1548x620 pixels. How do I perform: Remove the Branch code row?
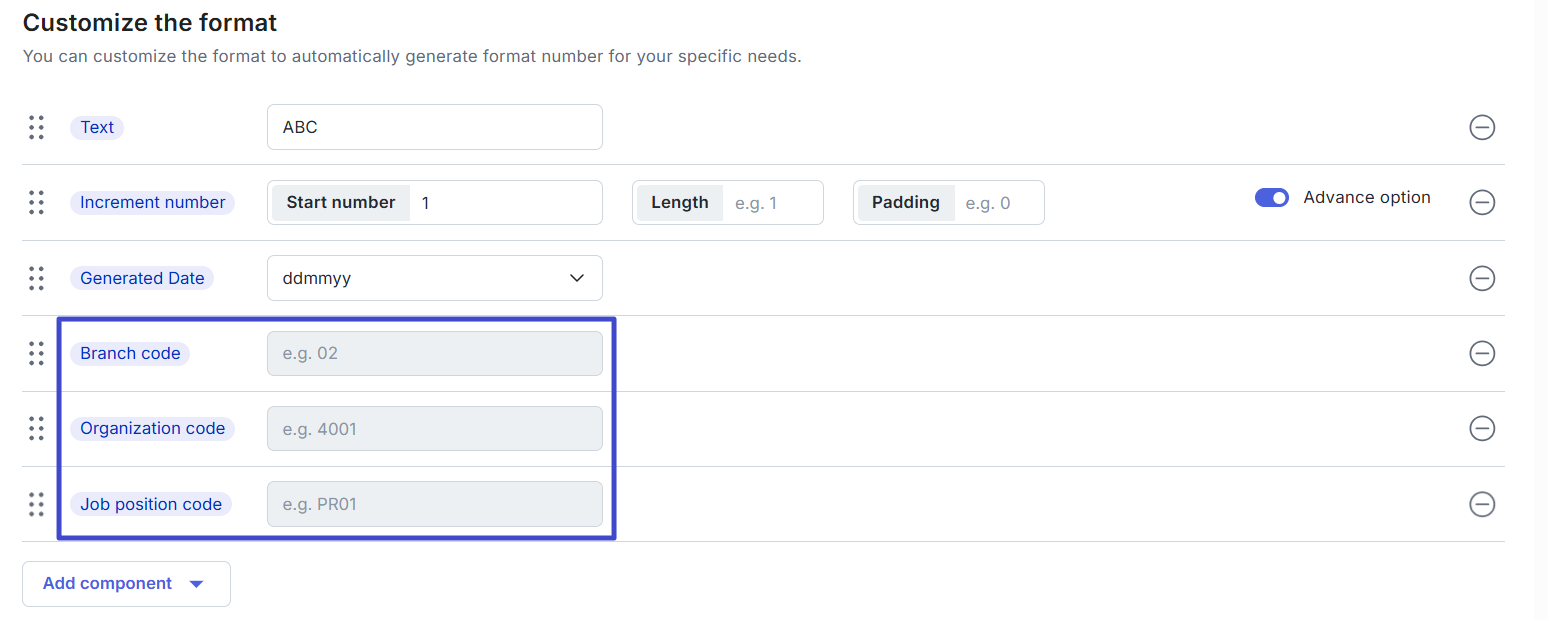click(1482, 353)
